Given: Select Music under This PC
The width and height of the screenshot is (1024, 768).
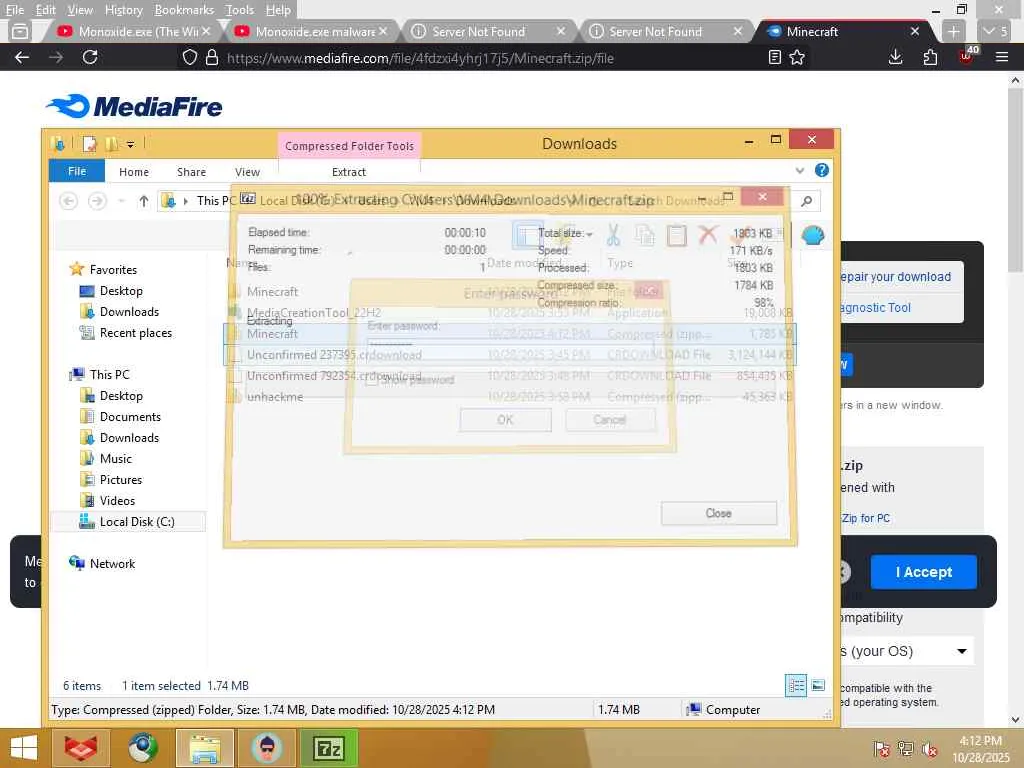Looking at the screenshot, I should click(116, 458).
